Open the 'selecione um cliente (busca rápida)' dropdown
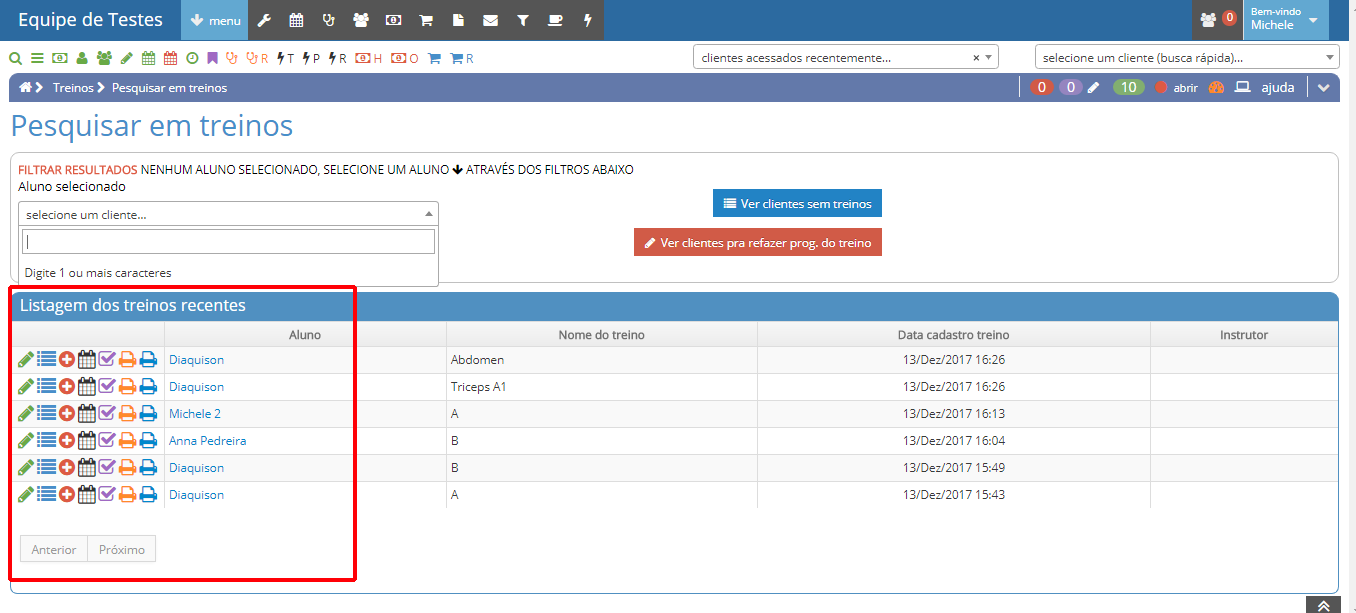This screenshot has width=1356, height=613. tap(1186, 58)
